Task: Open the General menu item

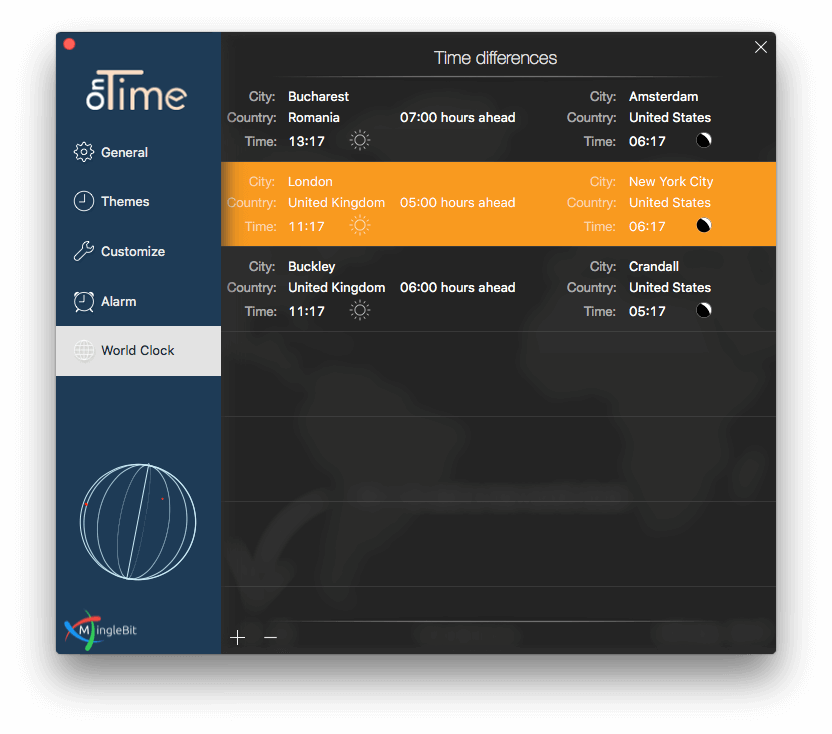Action: pos(138,152)
